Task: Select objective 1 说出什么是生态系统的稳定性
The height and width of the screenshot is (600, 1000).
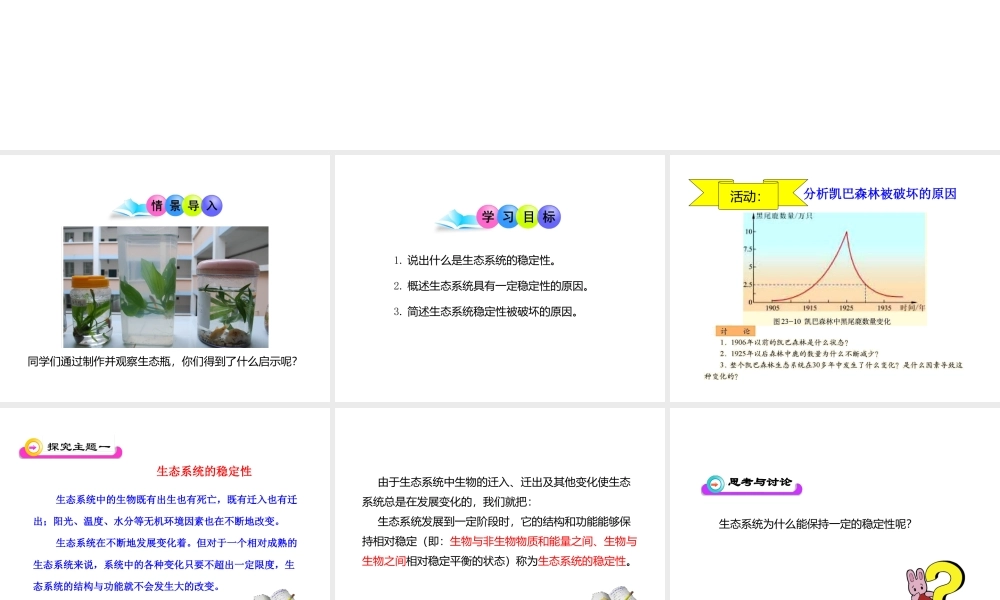Action: [x=475, y=260]
